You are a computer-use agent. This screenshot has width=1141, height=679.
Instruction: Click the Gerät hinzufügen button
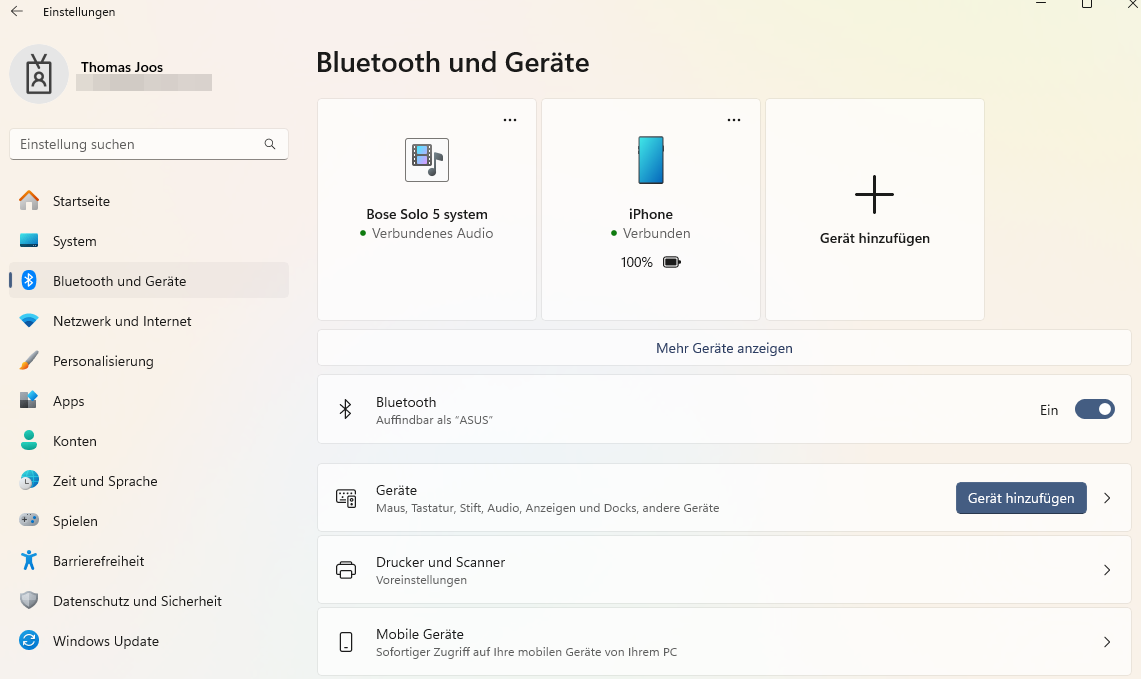click(1021, 497)
